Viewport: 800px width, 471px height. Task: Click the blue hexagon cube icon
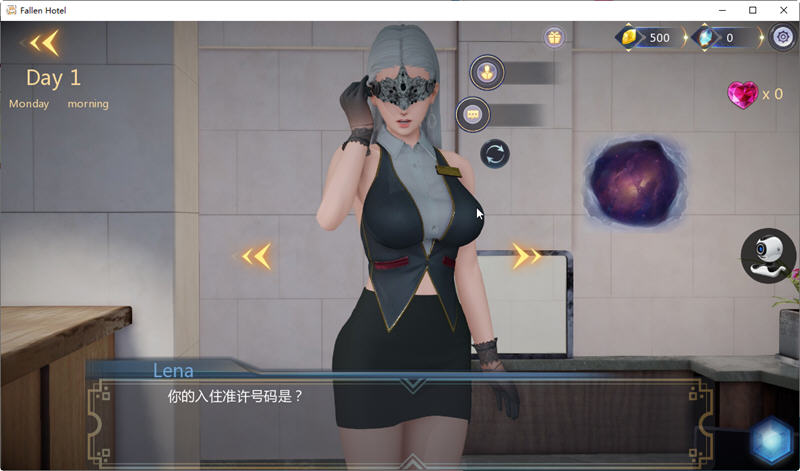click(x=772, y=441)
